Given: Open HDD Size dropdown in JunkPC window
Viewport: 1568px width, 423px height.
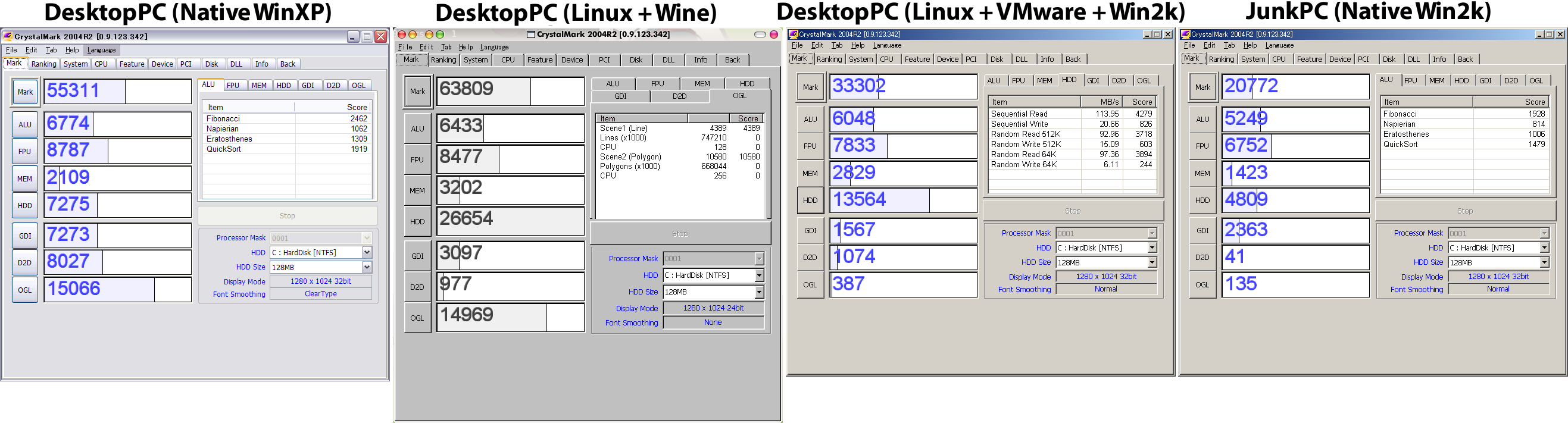Looking at the screenshot, I should [x=1544, y=262].
